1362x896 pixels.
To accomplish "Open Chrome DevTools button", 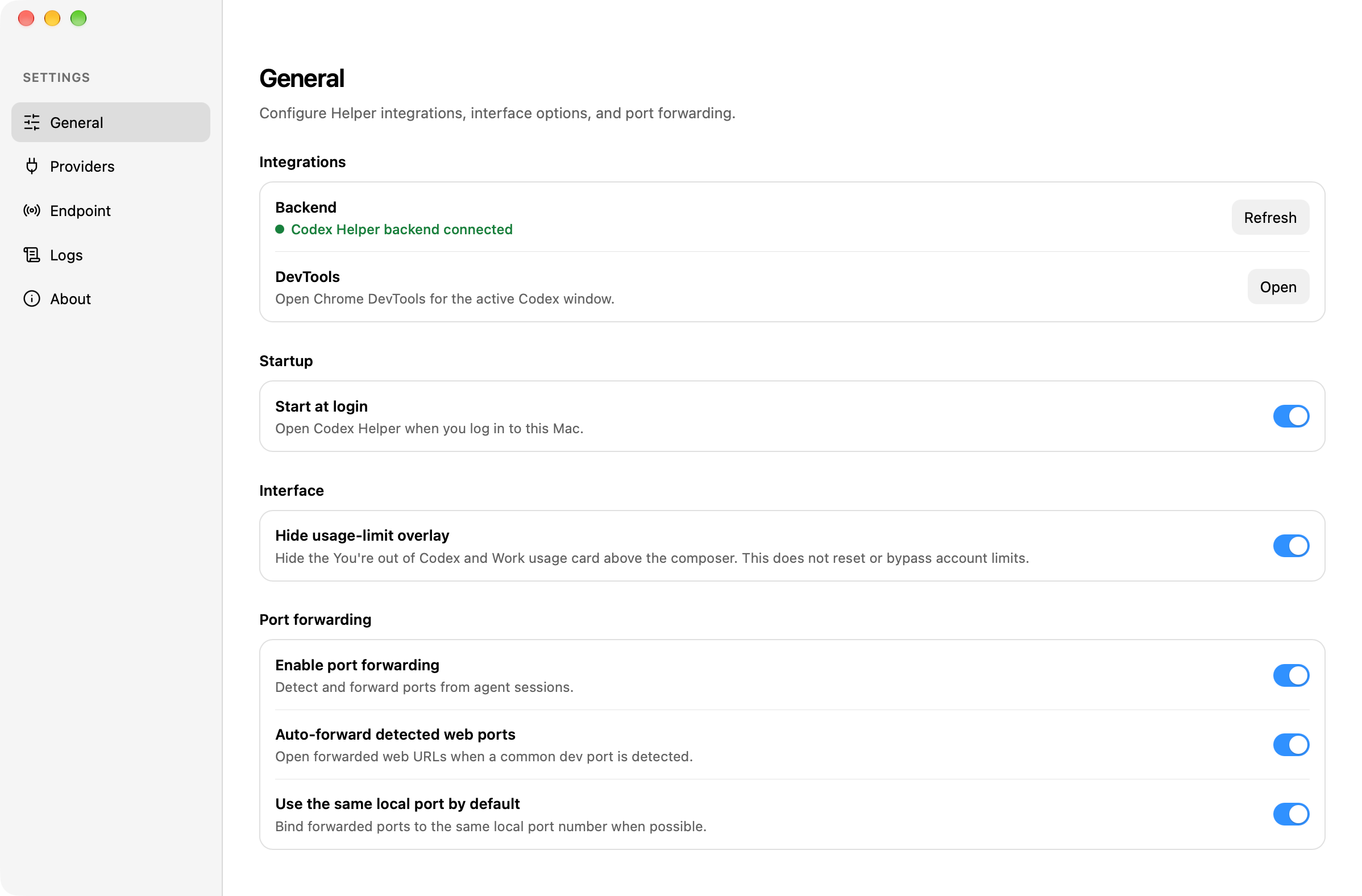I will [1278, 287].
